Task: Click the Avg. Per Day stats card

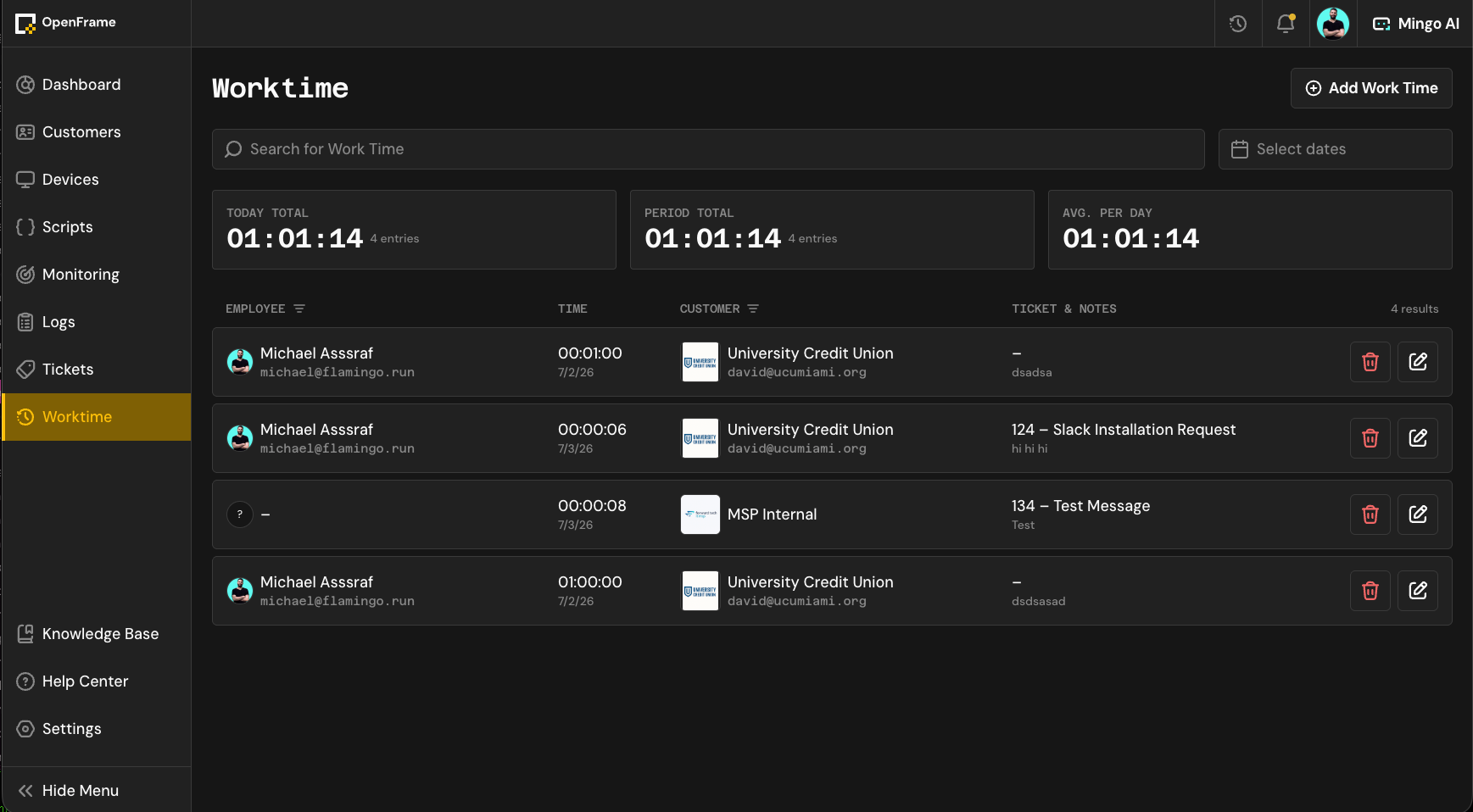Action: [1250, 230]
